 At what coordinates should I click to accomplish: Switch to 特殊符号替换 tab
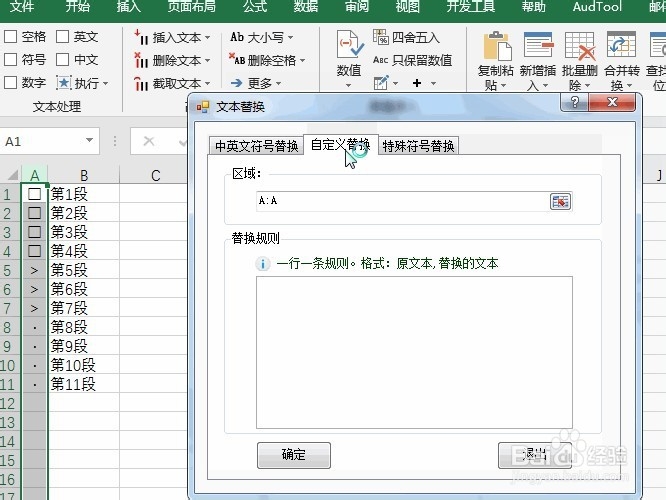coord(418,146)
